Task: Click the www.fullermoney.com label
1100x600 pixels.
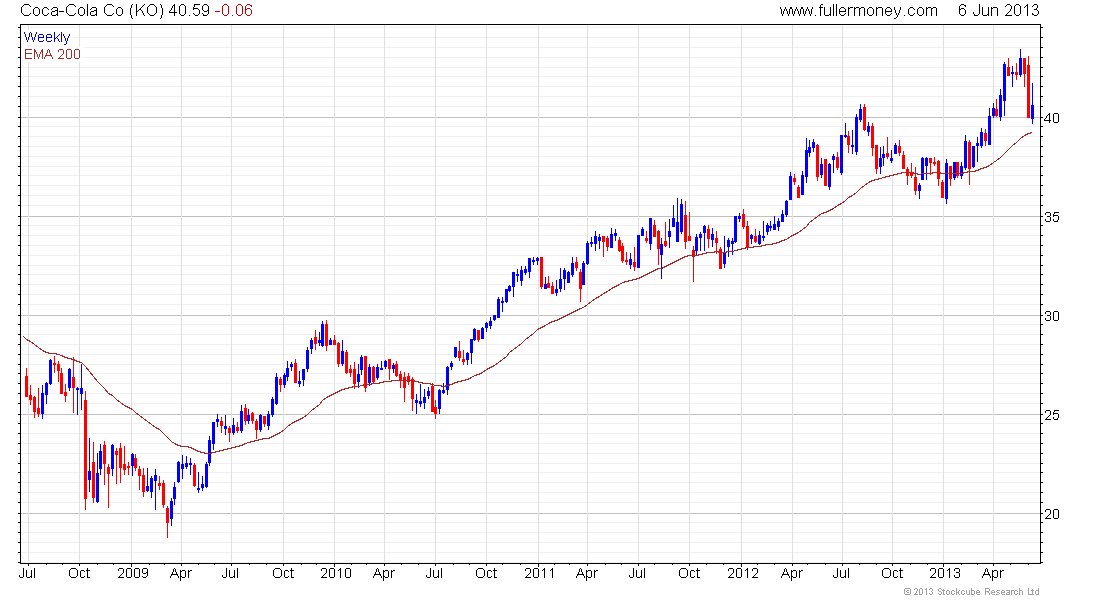Action: [858, 11]
